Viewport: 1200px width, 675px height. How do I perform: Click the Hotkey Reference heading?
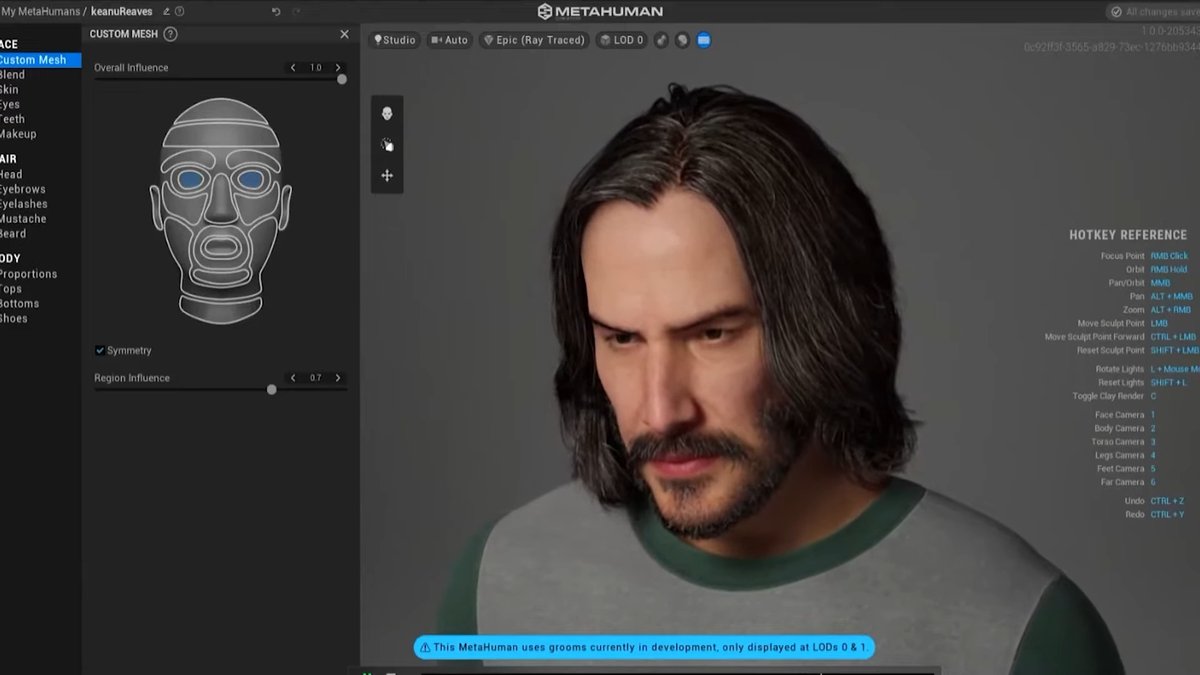[x=1128, y=235]
